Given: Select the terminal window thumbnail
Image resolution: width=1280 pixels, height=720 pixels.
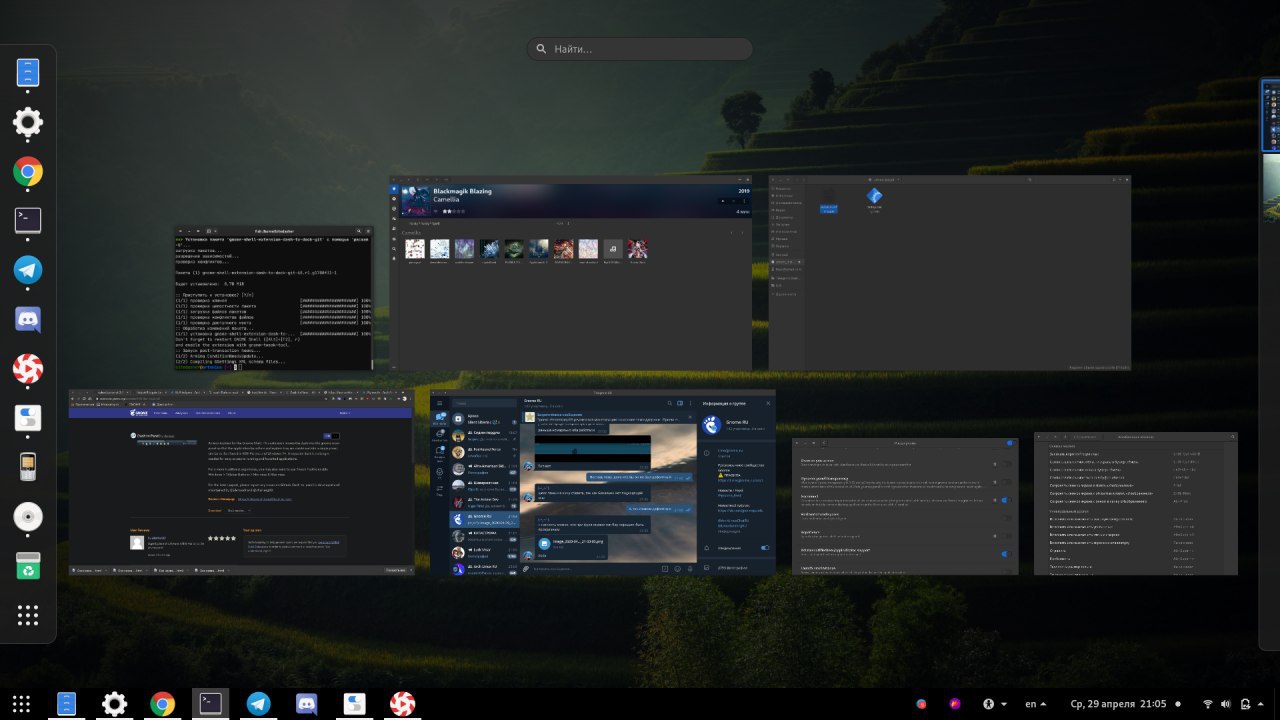Looking at the screenshot, I should click(274, 298).
